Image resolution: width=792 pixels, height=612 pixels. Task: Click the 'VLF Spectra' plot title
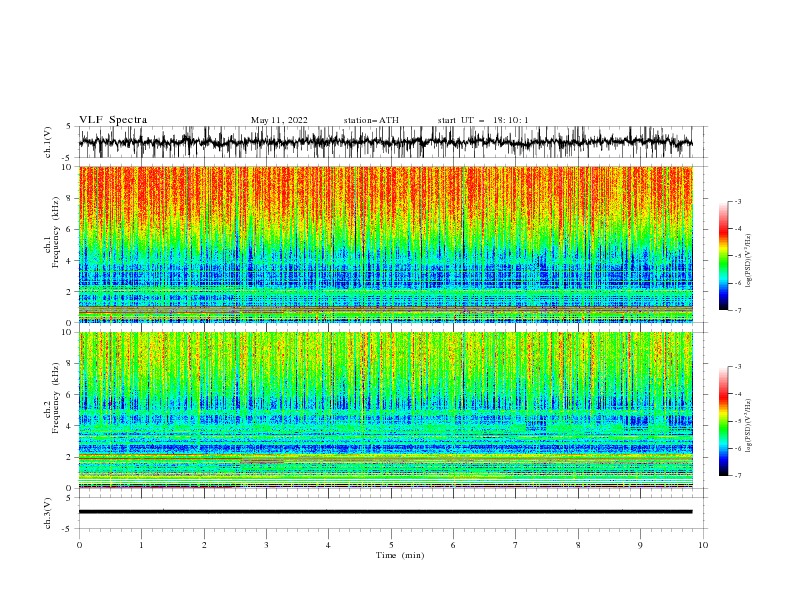[x=113, y=120]
